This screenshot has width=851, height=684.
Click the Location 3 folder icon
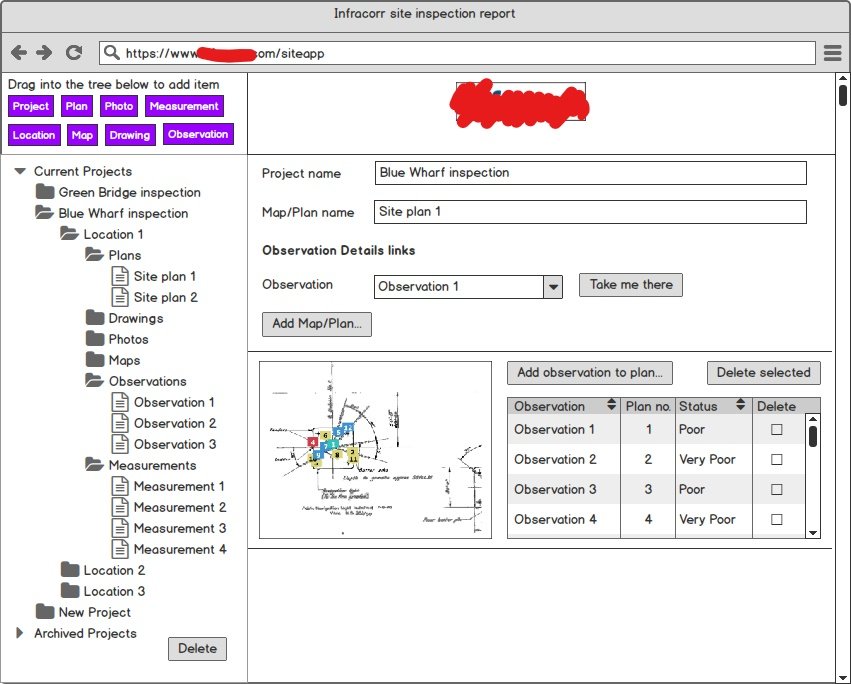coord(70,591)
